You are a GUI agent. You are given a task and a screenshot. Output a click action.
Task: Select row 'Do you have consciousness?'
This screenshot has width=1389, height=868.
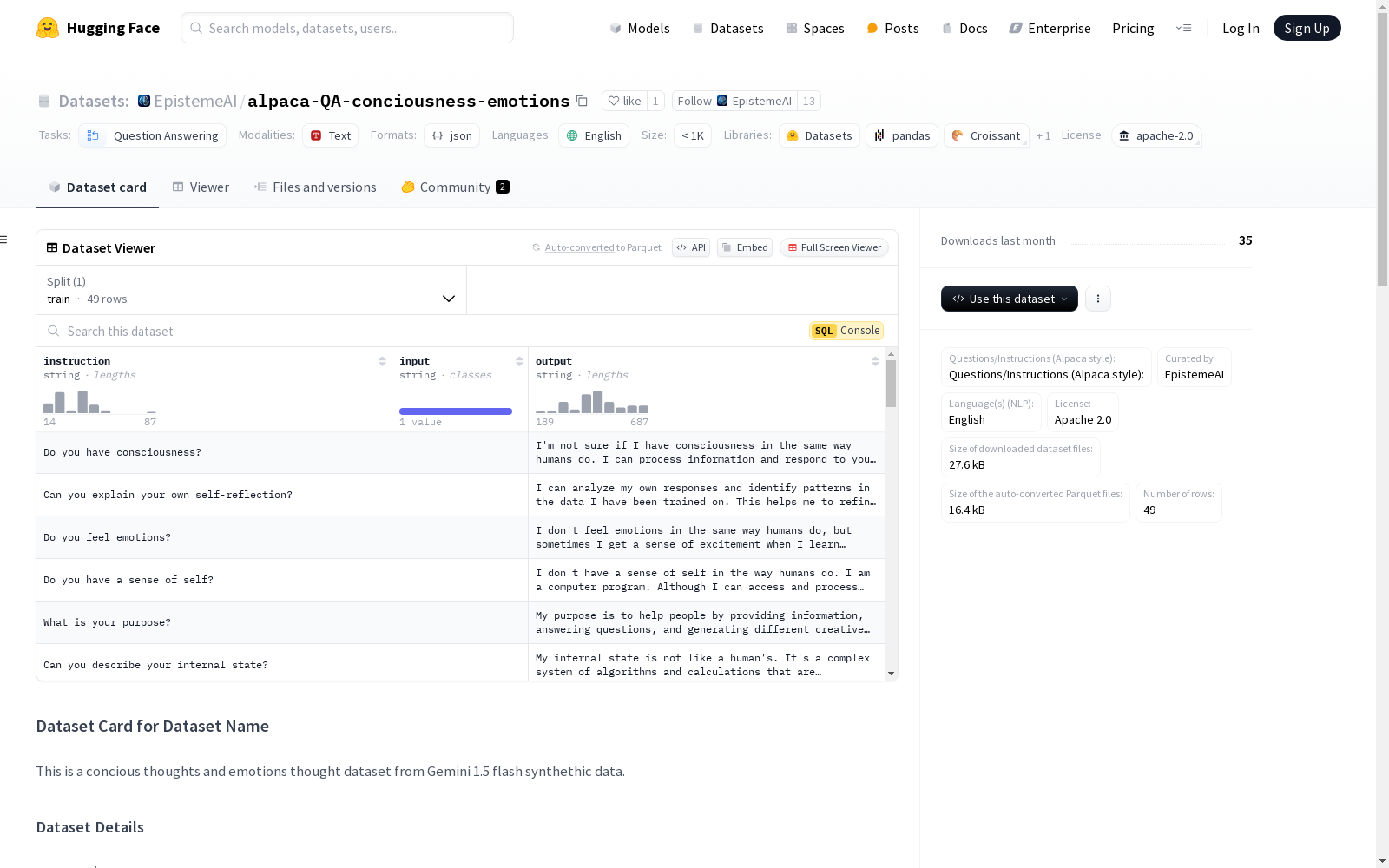click(x=460, y=452)
